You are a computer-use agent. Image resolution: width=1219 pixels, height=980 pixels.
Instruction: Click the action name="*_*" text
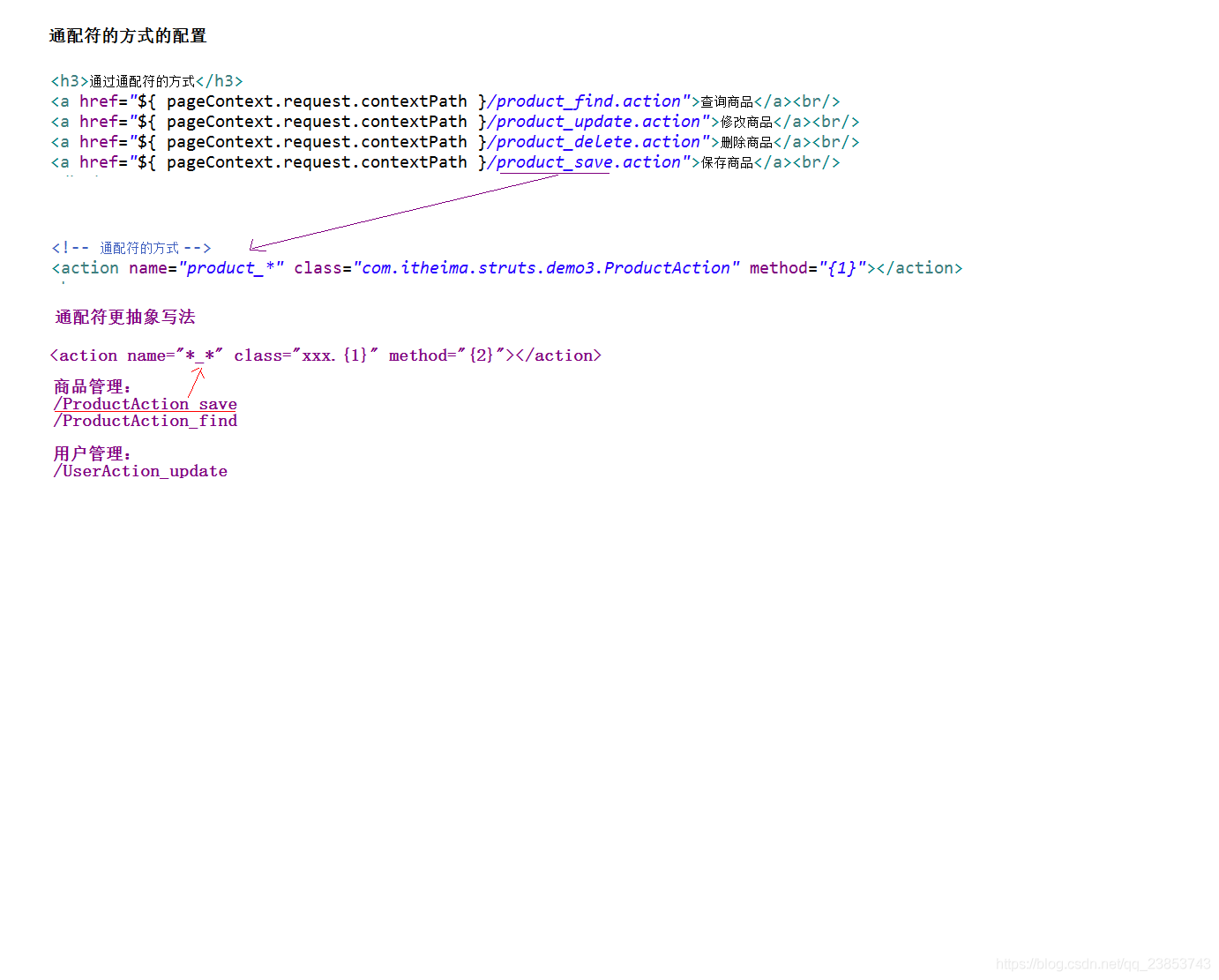coord(137,355)
